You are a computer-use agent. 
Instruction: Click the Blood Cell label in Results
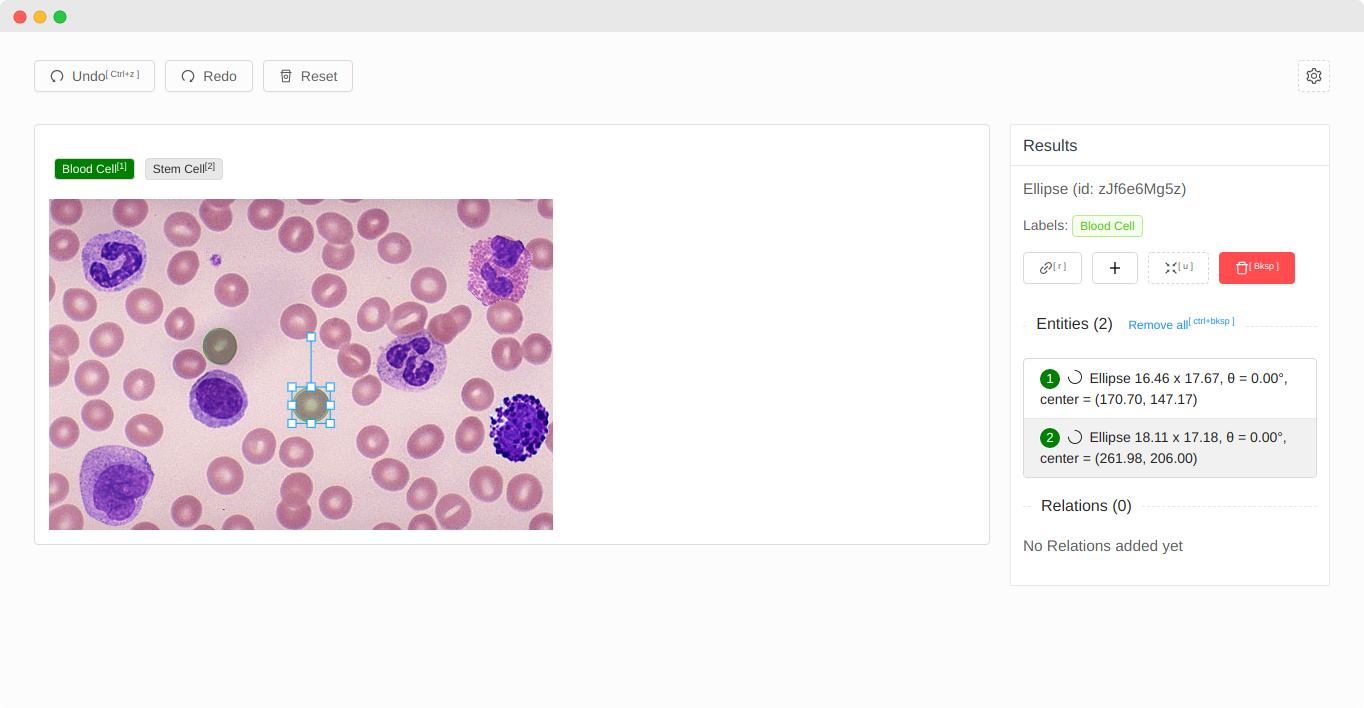click(x=1107, y=226)
